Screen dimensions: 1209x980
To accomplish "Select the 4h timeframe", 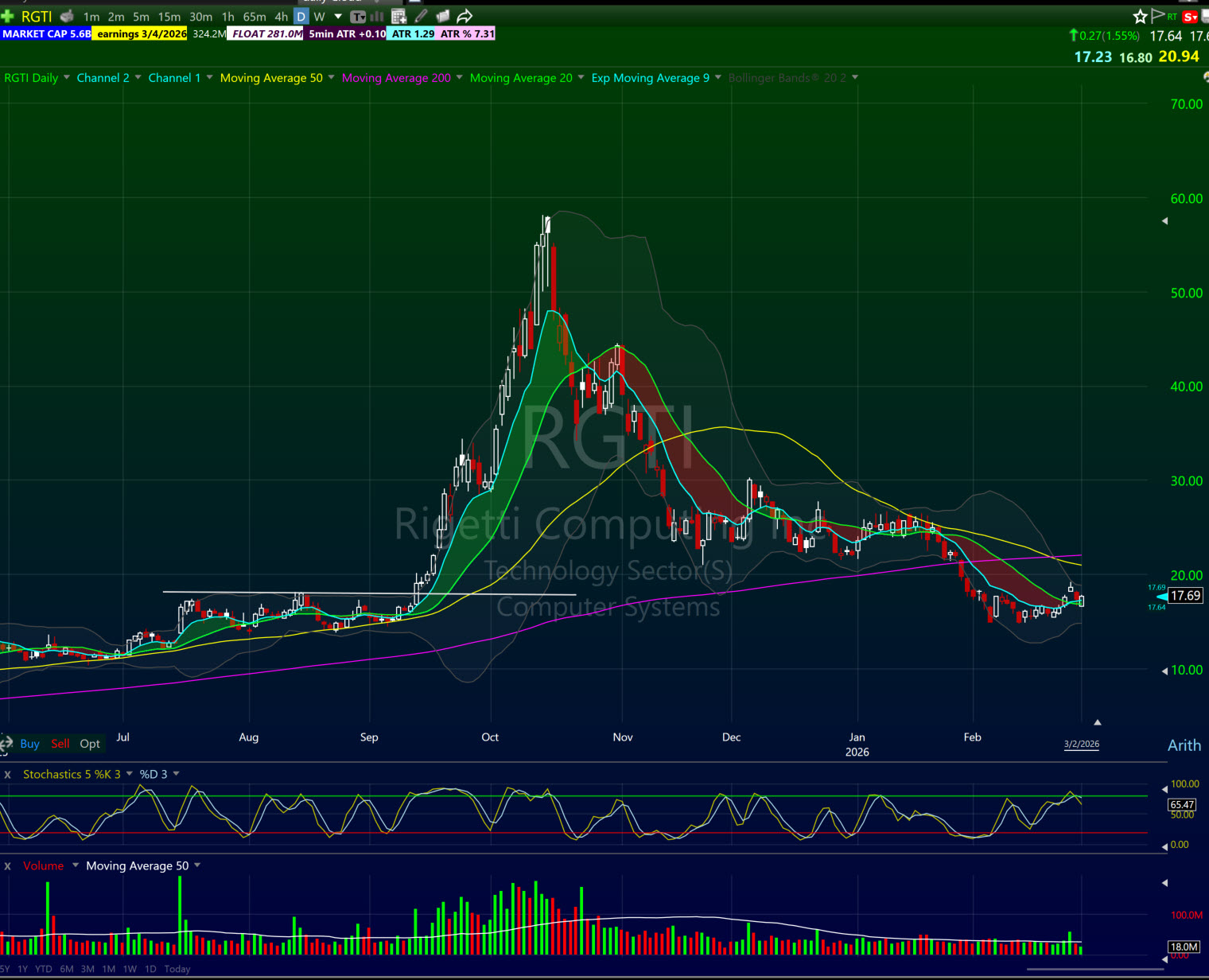I will click(x=282, y=17).
